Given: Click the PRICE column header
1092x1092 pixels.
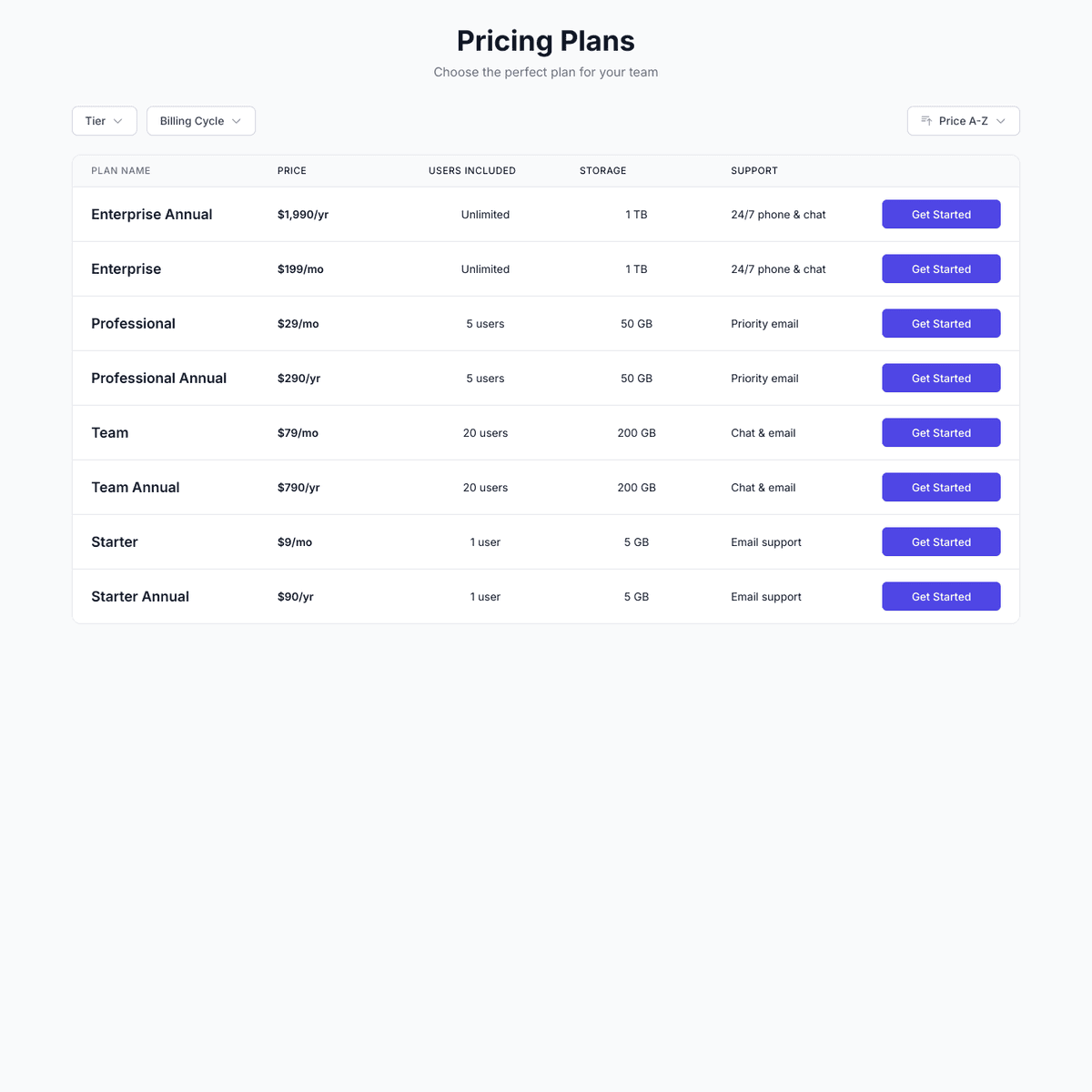Looking at the screenshot, I should 291,170.
